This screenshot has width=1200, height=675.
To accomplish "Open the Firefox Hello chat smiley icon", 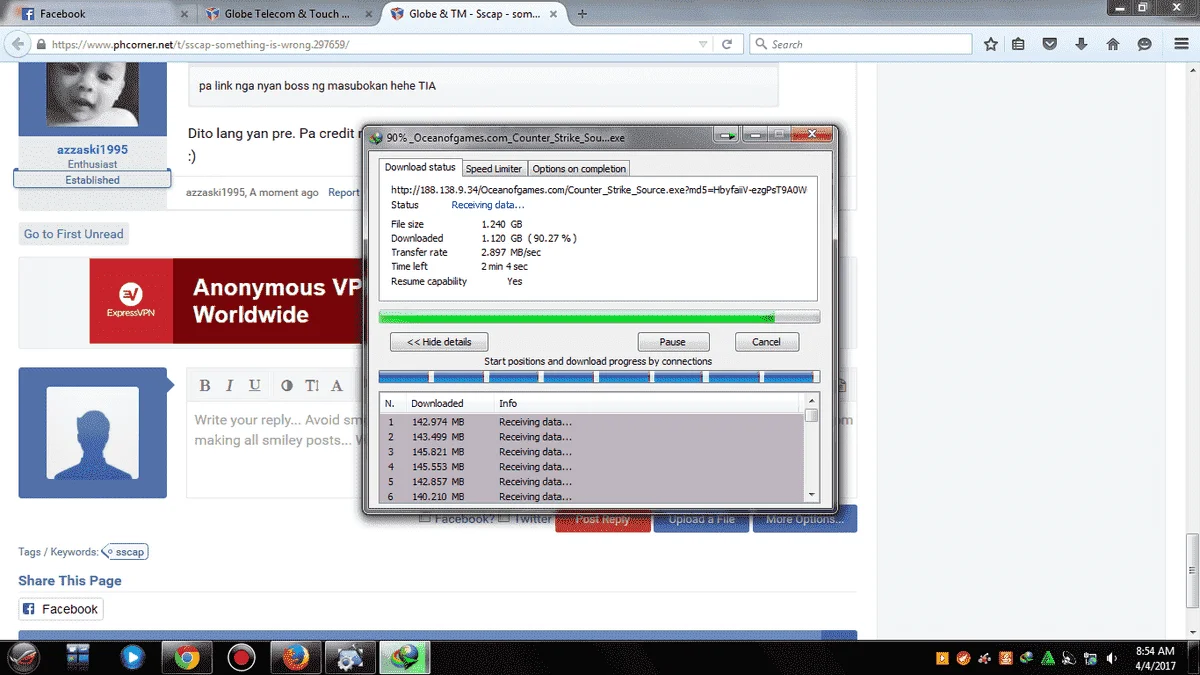I will pos(1145,44).
